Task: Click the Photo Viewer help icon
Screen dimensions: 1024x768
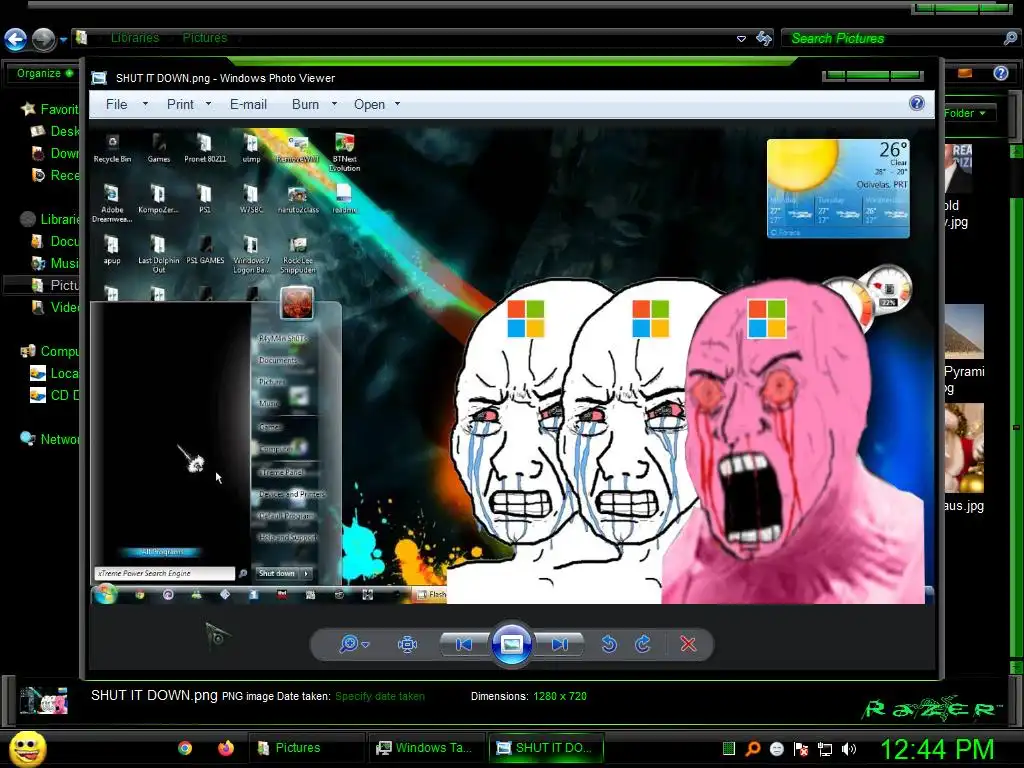Action: [917, 103]
